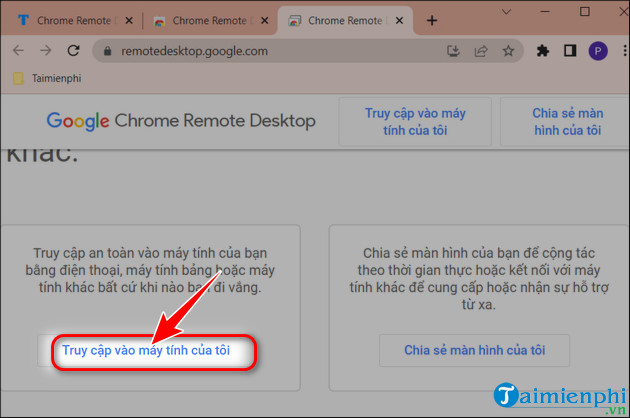Open header tab Truy cập vào máy tính của tôi
This screenshot has width=630, height=418.
pyautogui.click(x=415, y=122)
